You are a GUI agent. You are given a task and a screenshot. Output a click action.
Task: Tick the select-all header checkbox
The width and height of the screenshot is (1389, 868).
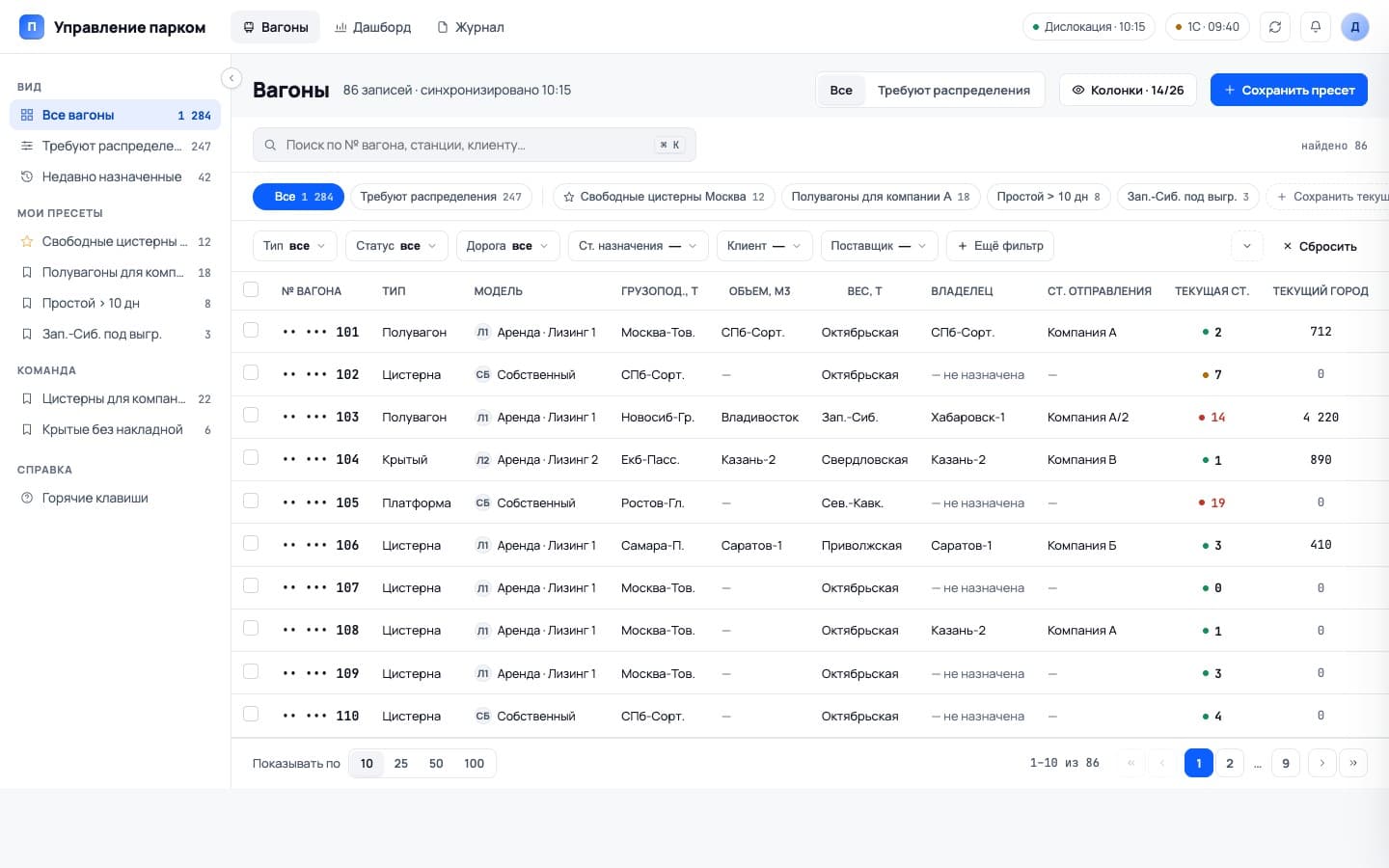pyautogui.click(x=251, y=289)
